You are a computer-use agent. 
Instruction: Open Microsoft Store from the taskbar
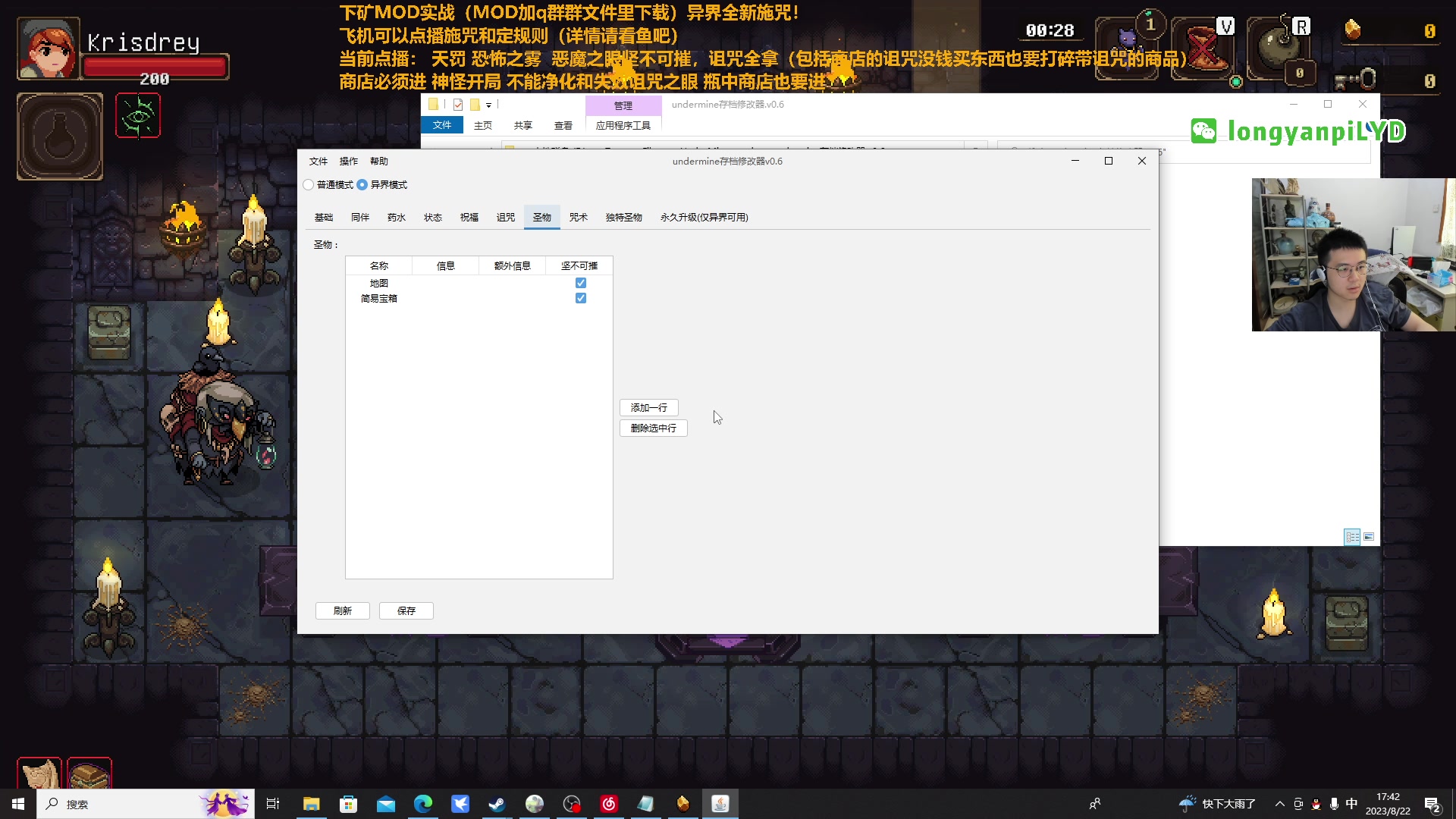point(348,804)
